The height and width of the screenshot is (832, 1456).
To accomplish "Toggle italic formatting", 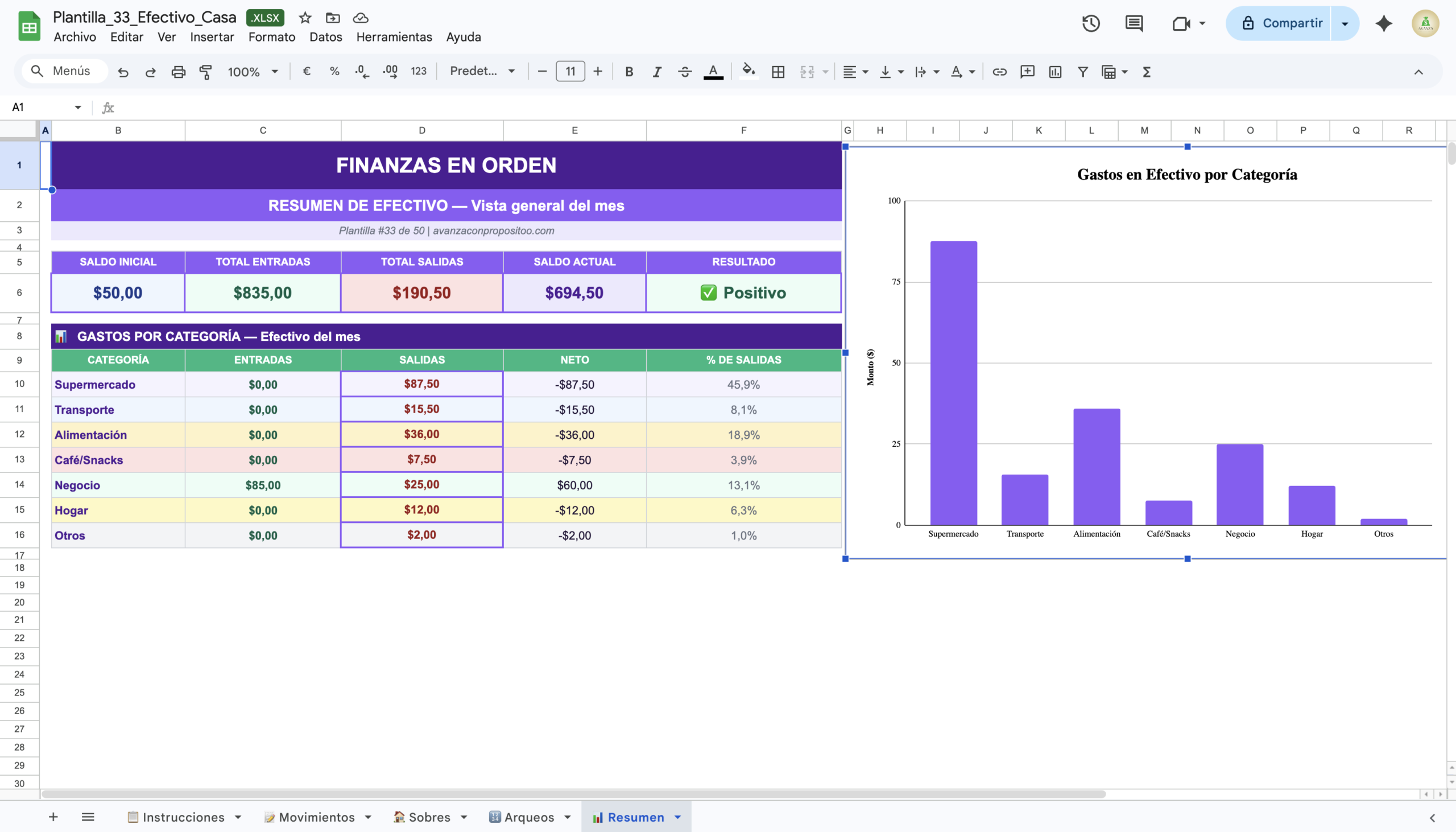I will [x=657, y=72].
